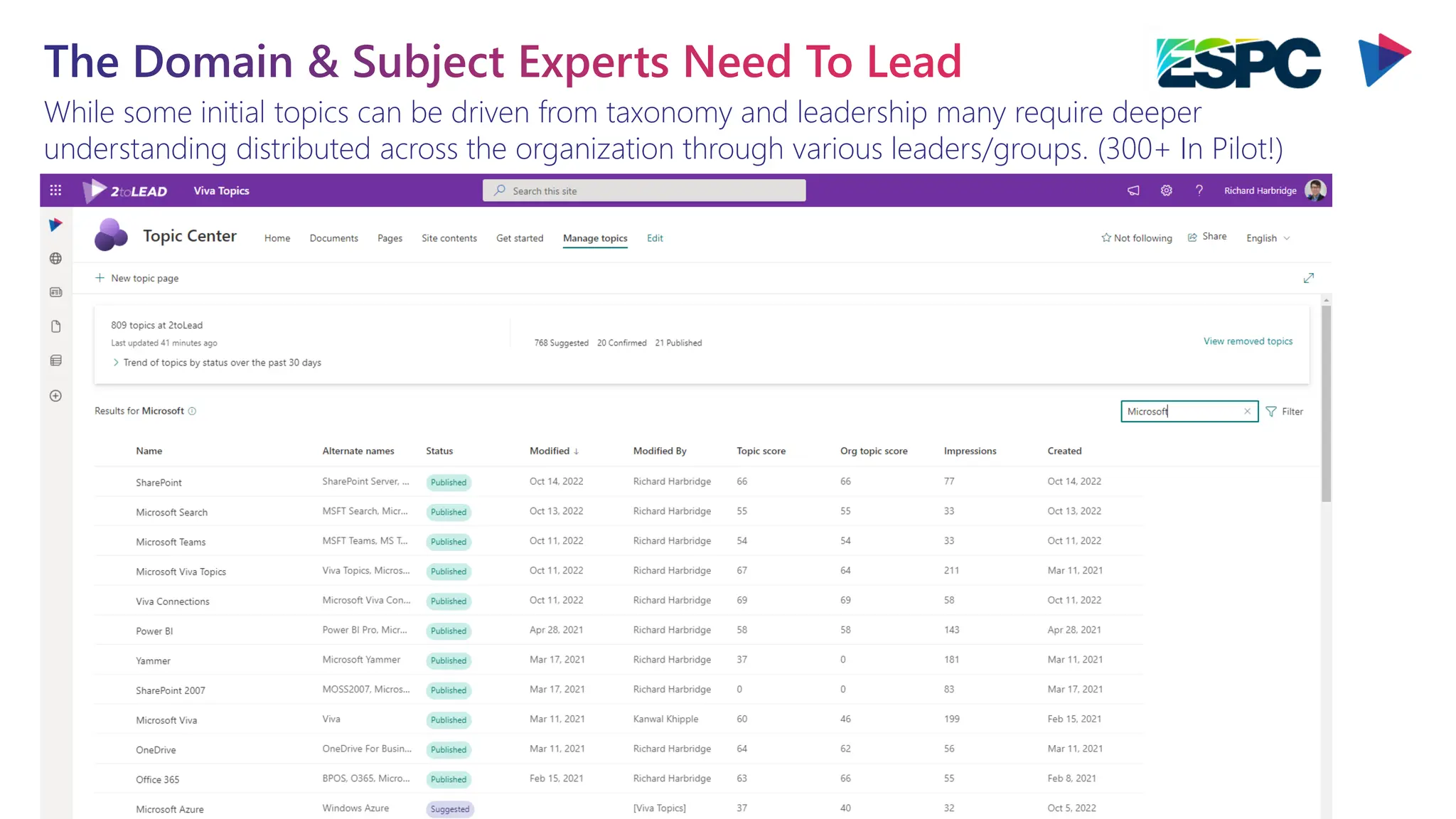Click the scrollbar up arrow
Image resolution: width=1456 pixels, height=819 pixels.
(1326, 301)
